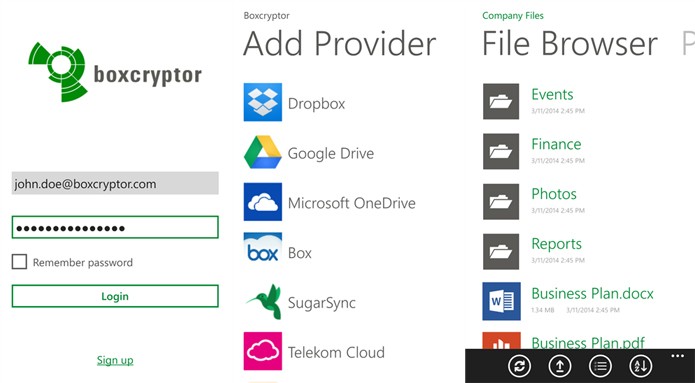Click the Company Files title

[513, 16]
